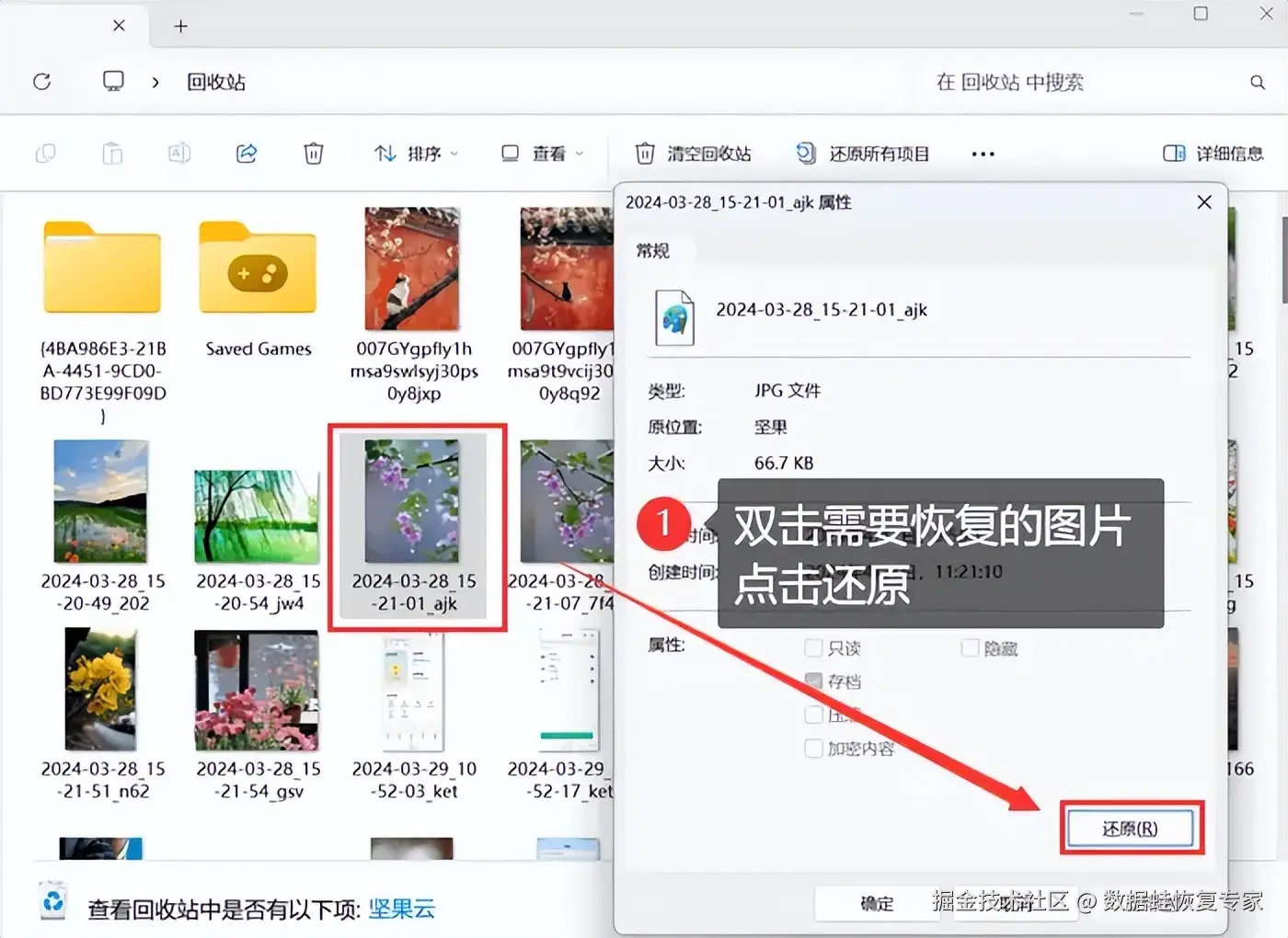This screenshot has height=938, width=1288.
Task: Click the Delete trash toolbar icon
Action: tap(314, 153)
